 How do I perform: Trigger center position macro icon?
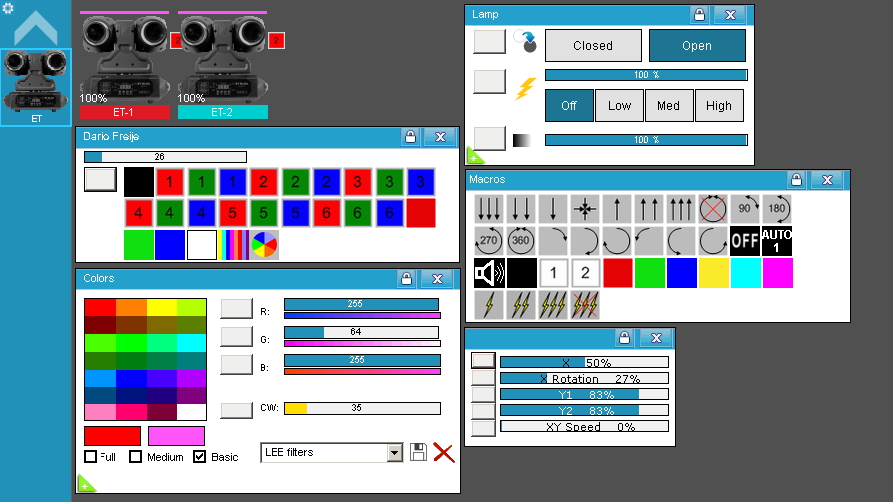click(x=585, y=209)
